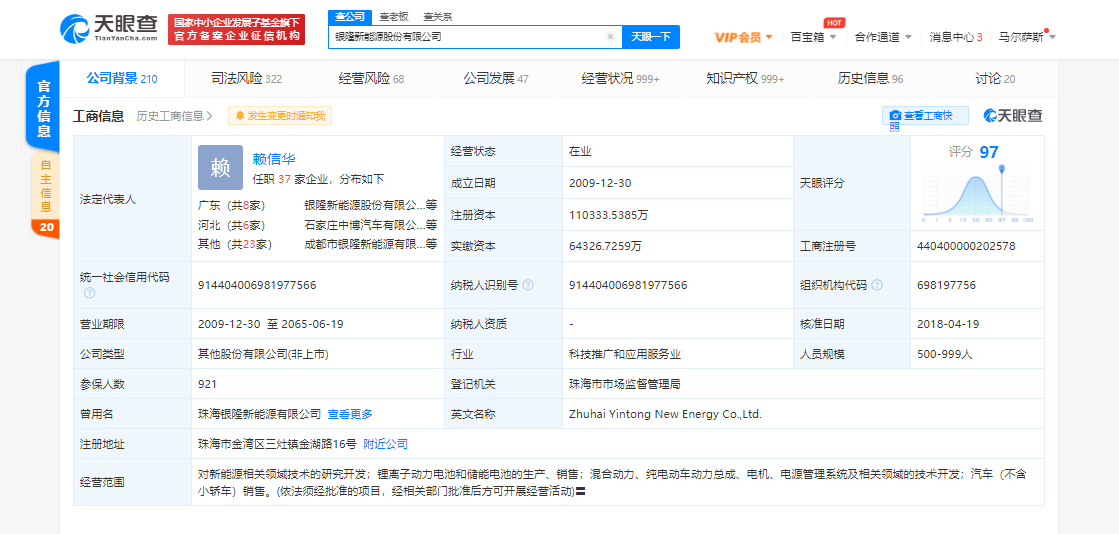Click the camera icon in 查看工商快照
Screen dimensions: 1119x534
pos(895,116)
